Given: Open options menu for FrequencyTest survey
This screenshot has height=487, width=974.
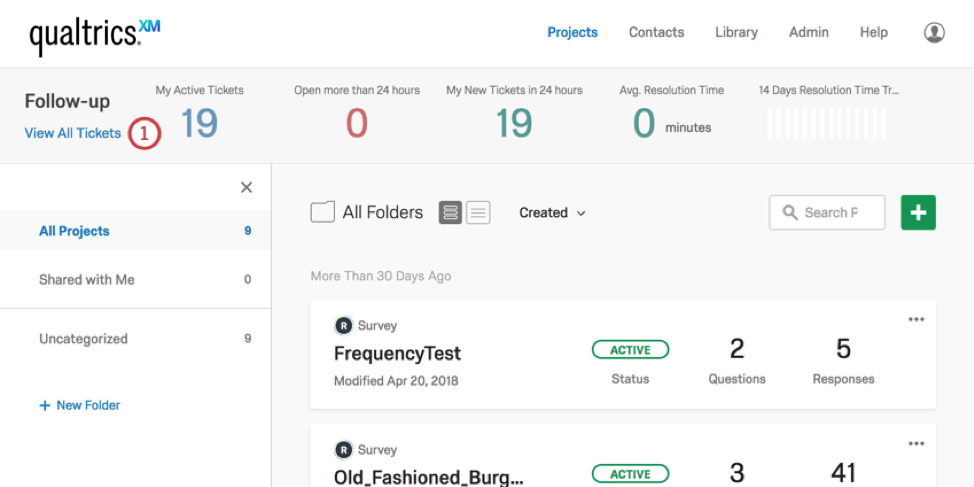Looking at the screenshot, I should coord(916,320).
